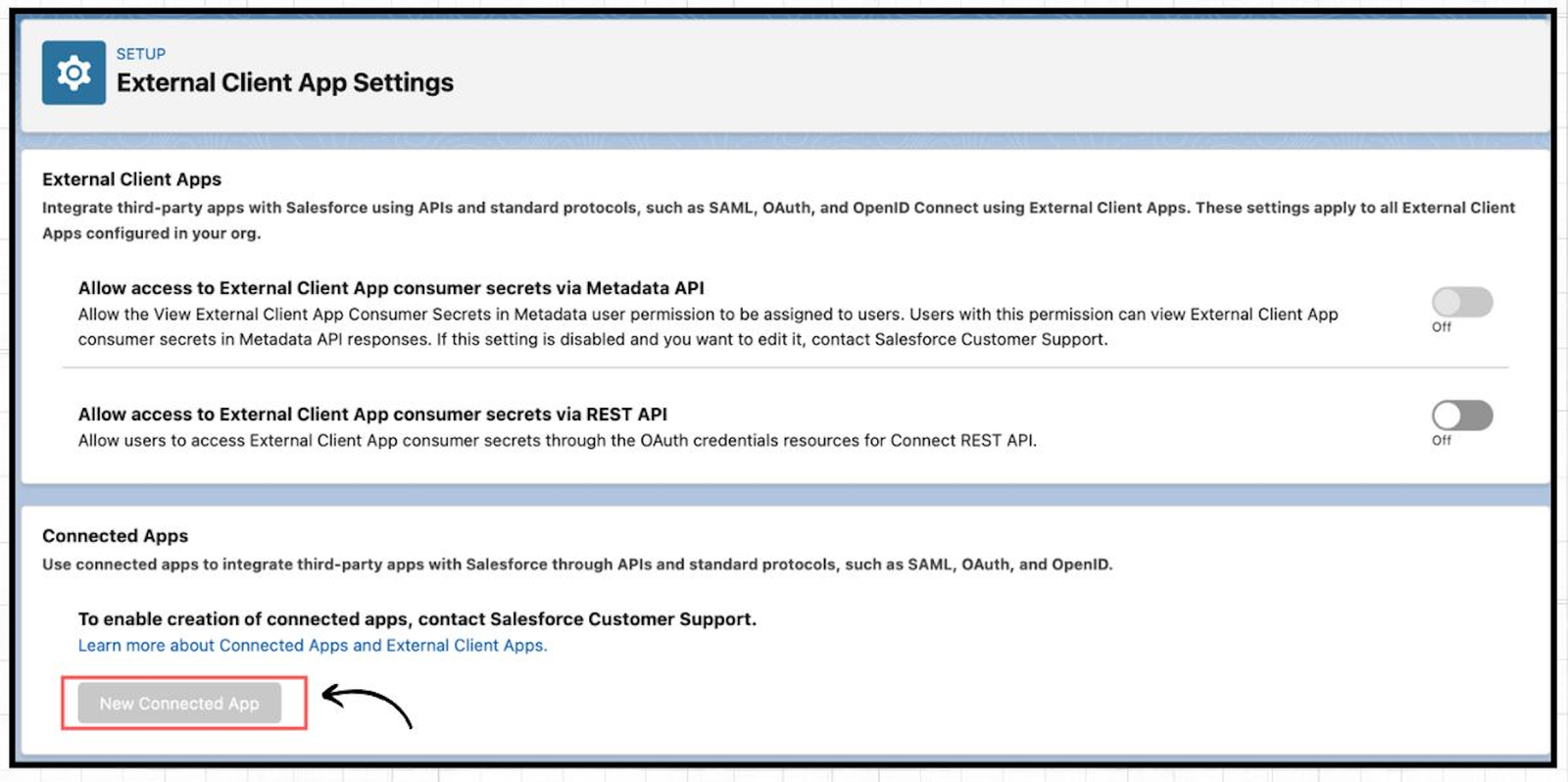Click the Off label under REST API toggle
1568x782 pixels.
coord(1442,441)
